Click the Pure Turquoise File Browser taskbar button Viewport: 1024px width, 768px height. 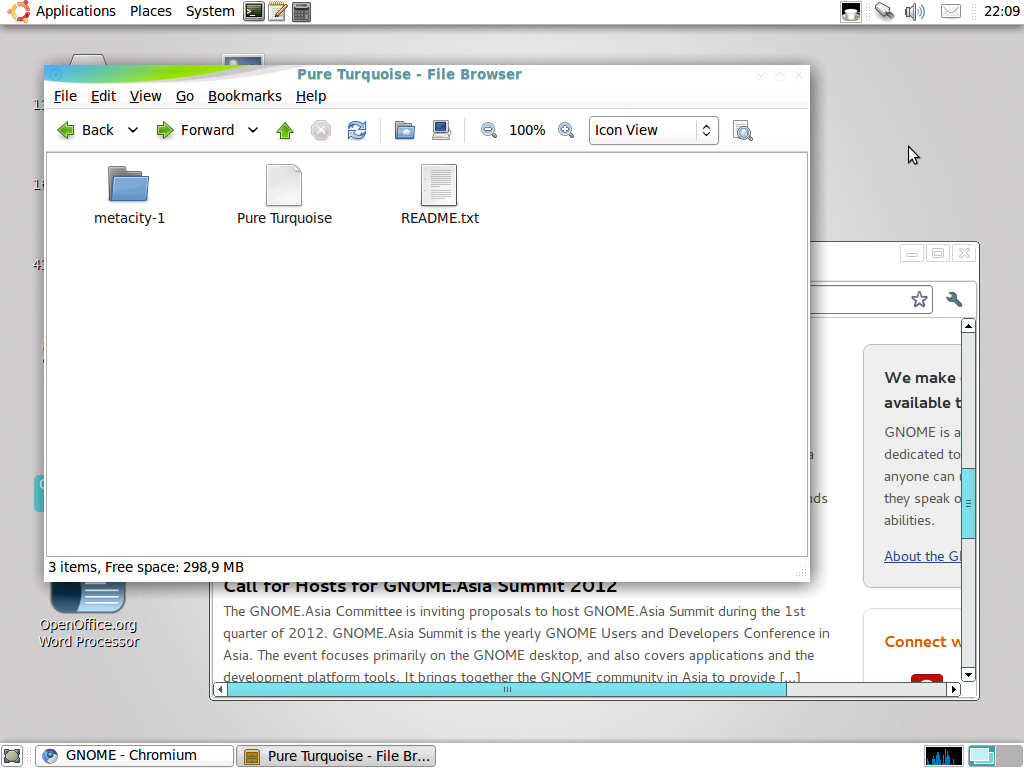coord(336,756)
